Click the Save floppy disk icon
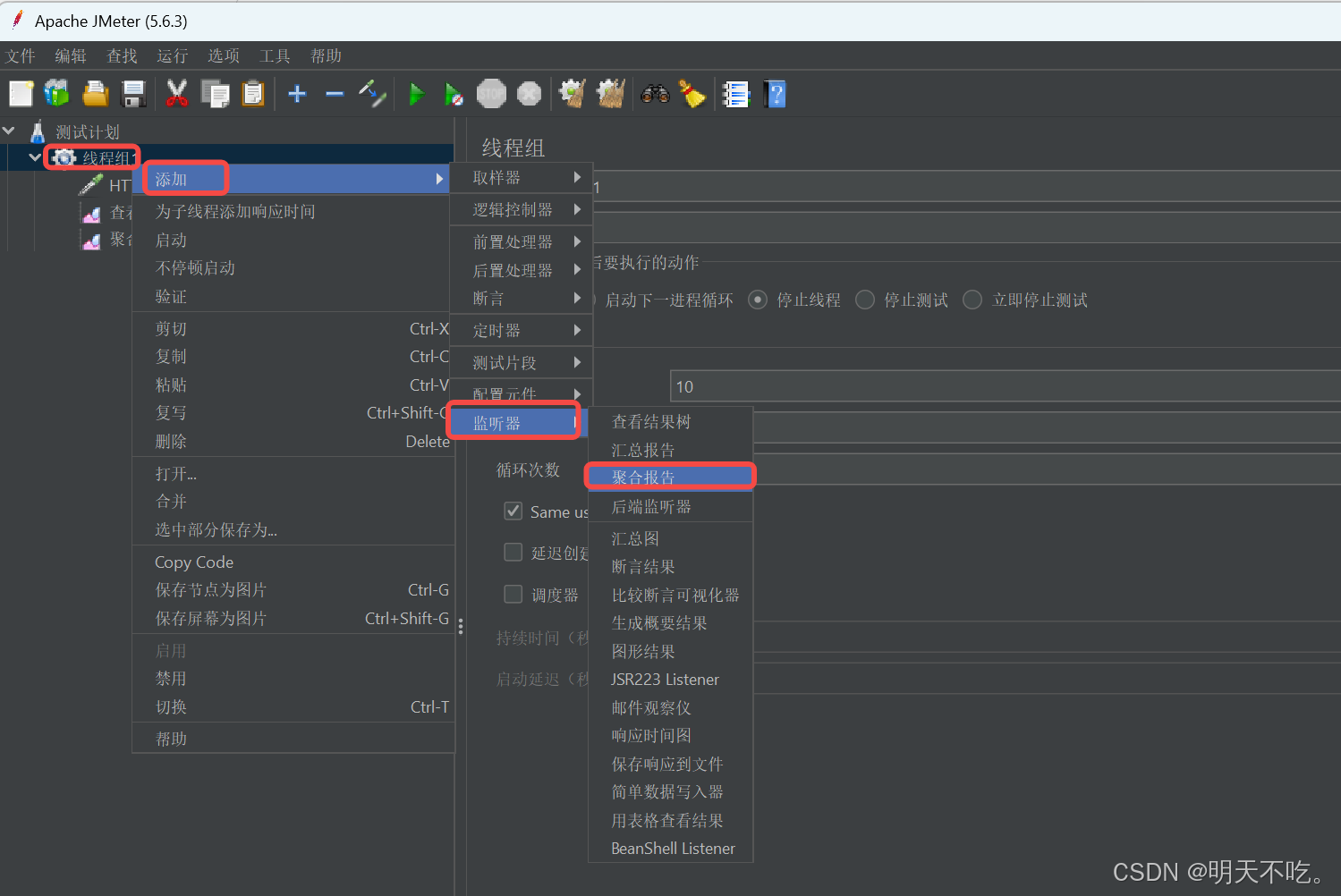 click(133, 93)
